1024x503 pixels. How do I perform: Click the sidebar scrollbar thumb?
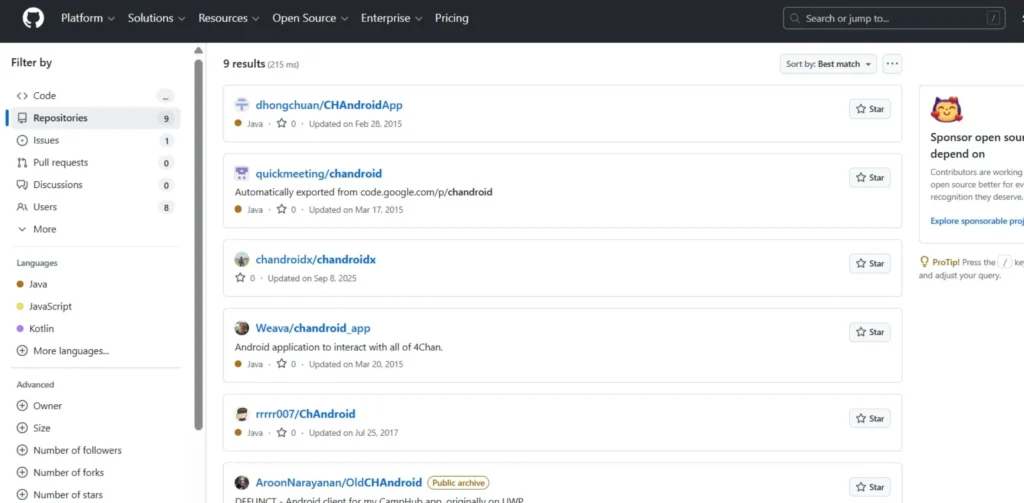click(199, 245)
